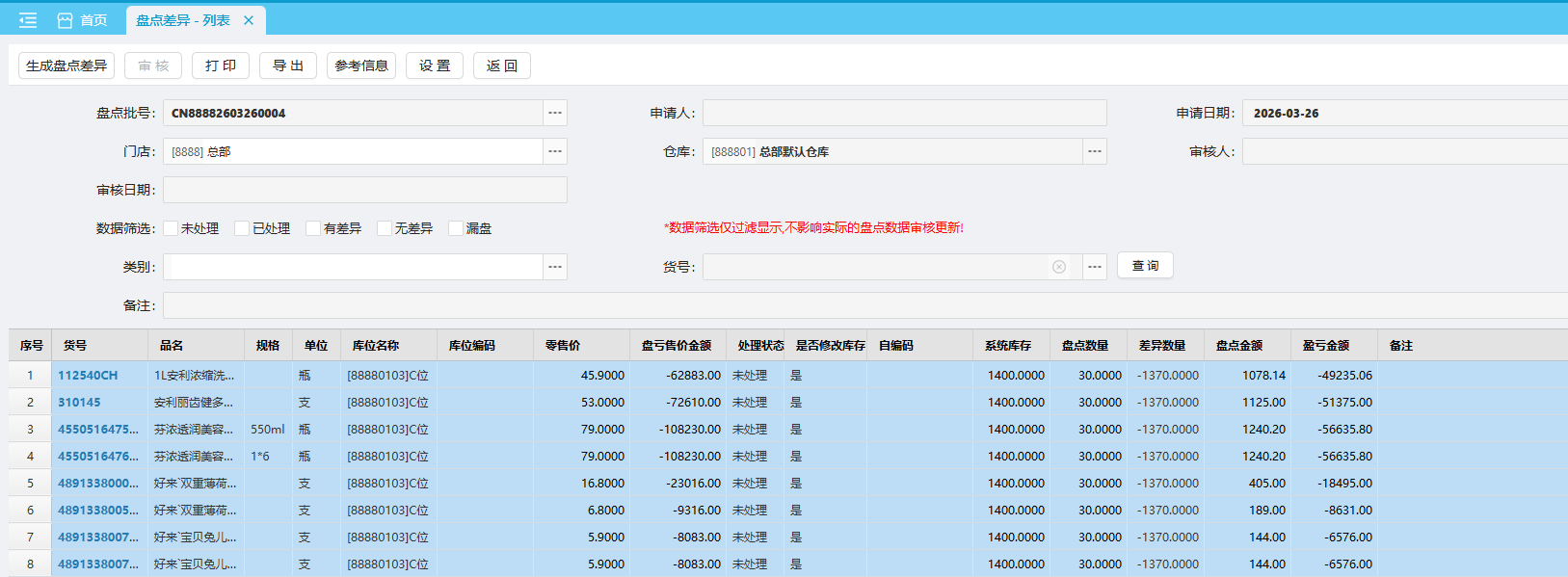The width and height of the screenshot is (1568, 577).
Task: Open 门店 lookup ellipsis button
Action: [555, 151]
